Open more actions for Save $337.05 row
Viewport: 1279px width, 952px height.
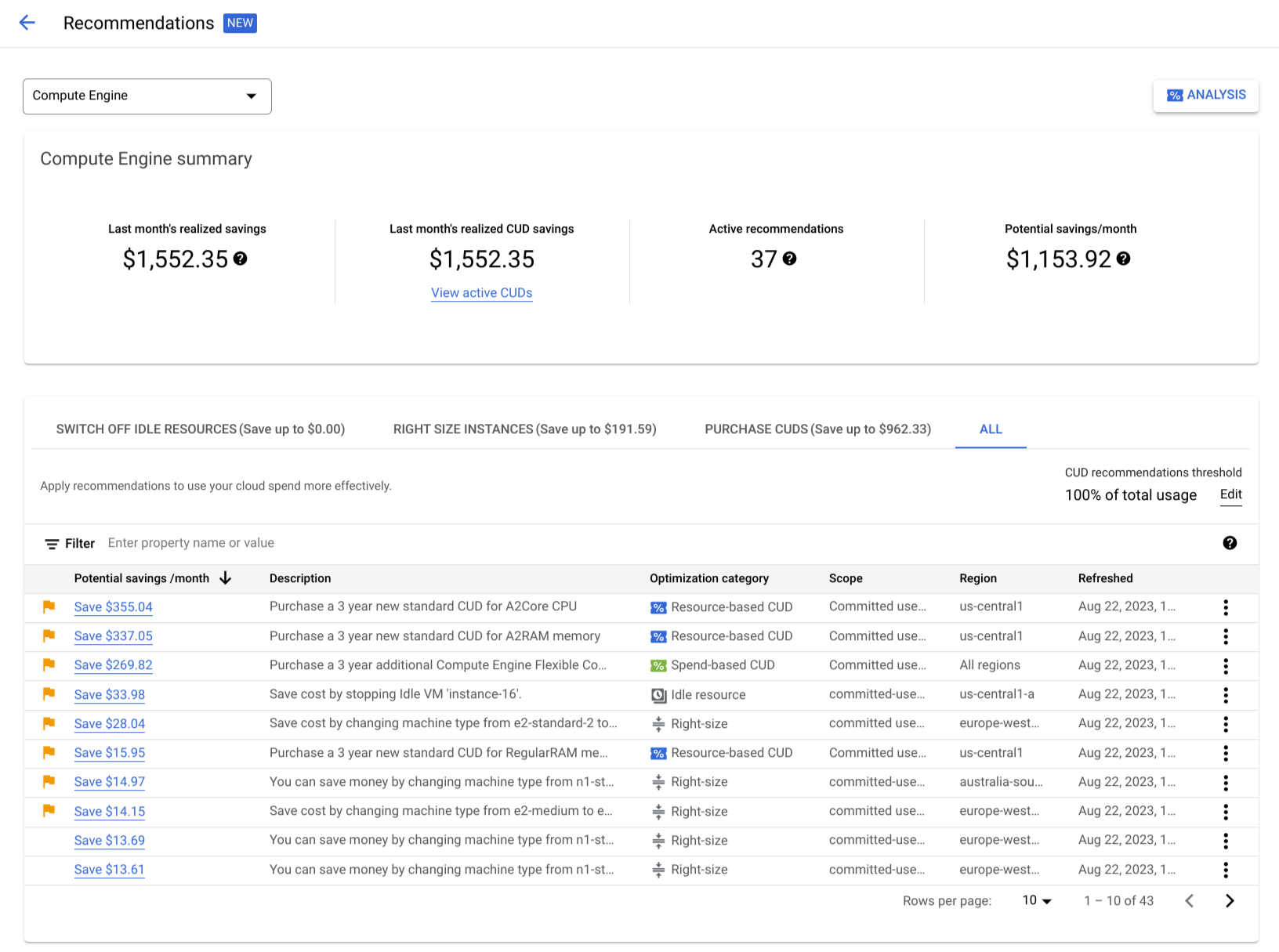[x=1226, y=636]
